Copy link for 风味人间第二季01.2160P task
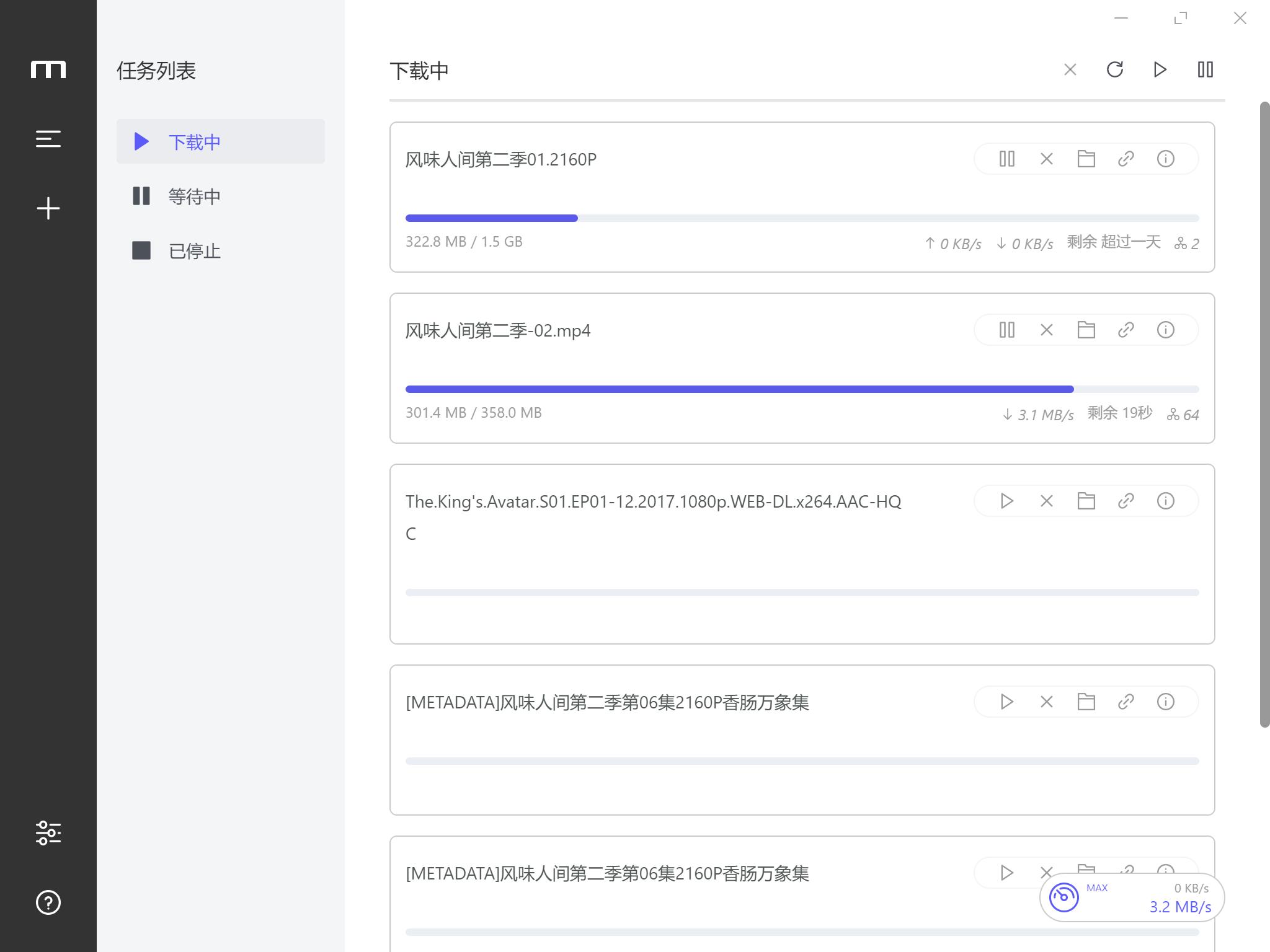This screenshot has height=952, width=1270. click(1126, 159)
